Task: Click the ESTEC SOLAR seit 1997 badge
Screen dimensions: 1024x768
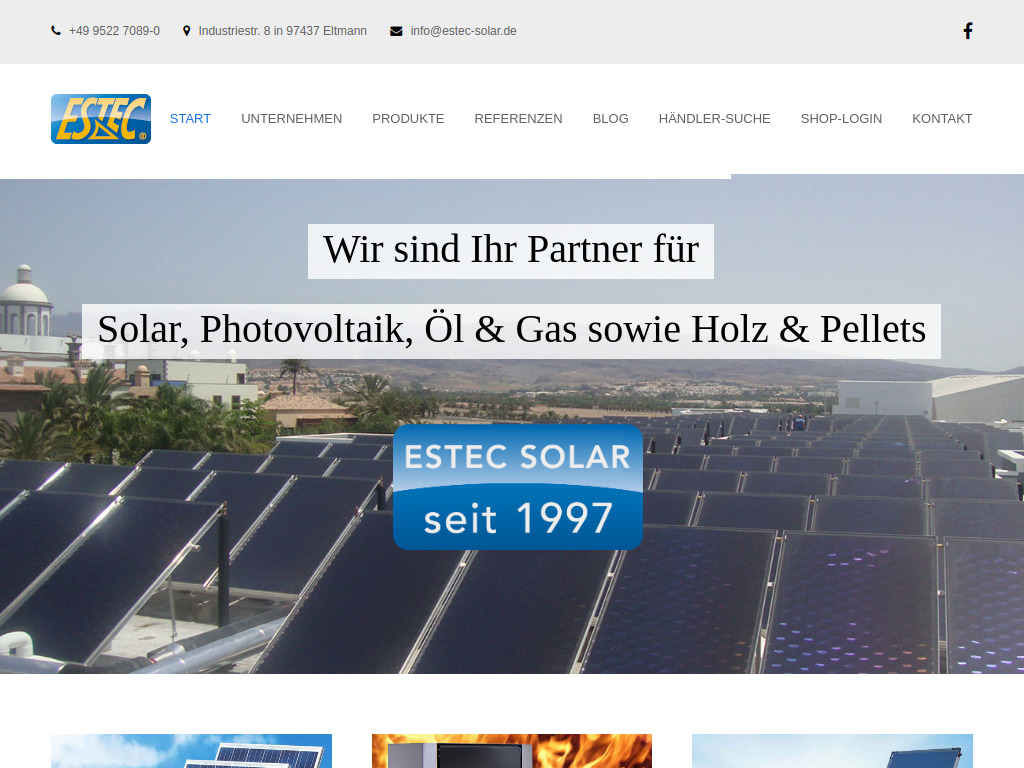Action: tap(518, 486)
